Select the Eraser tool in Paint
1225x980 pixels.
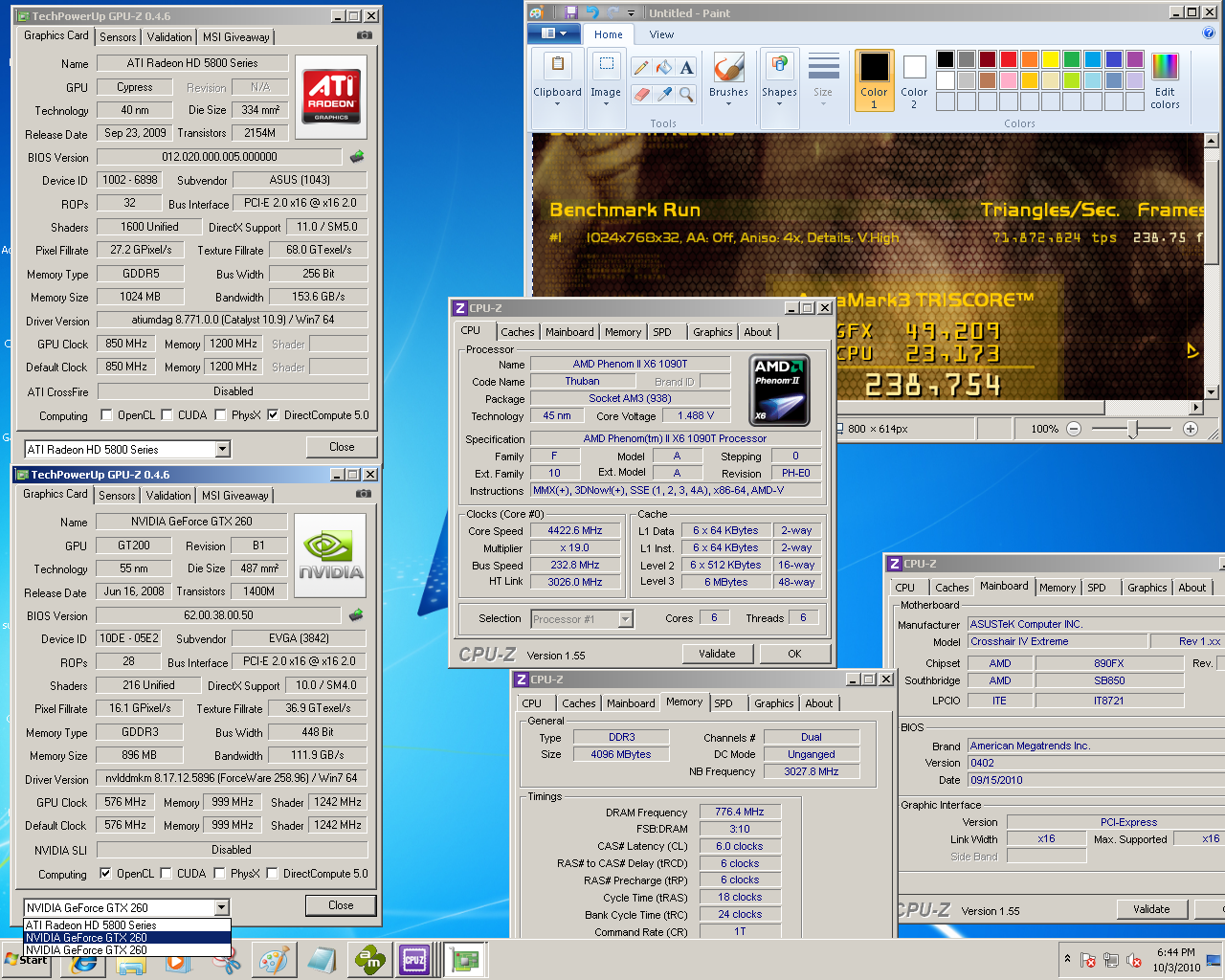(x=640, y=94)
